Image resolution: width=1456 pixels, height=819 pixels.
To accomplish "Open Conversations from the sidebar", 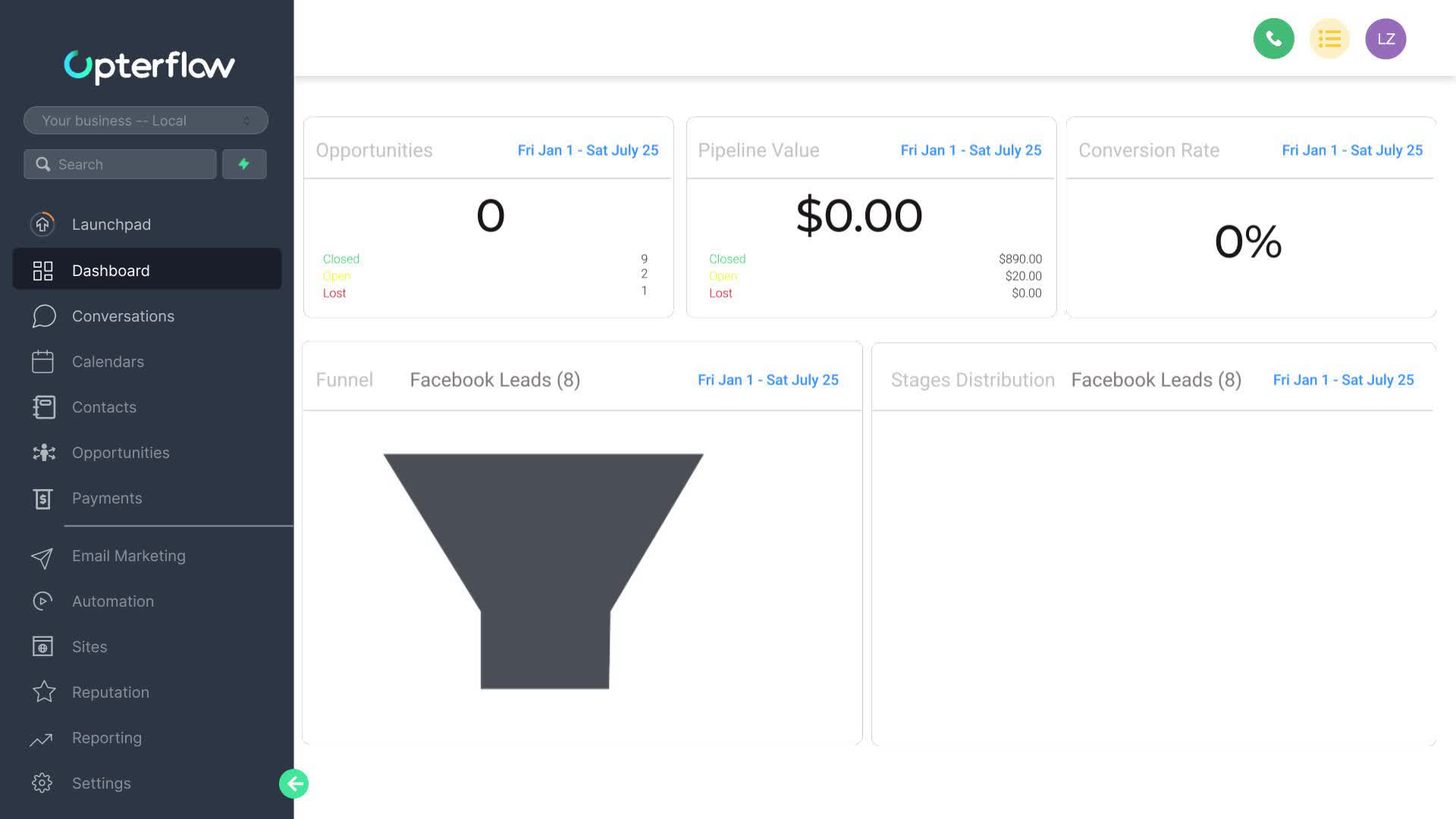I will click(x=122, y=316).
